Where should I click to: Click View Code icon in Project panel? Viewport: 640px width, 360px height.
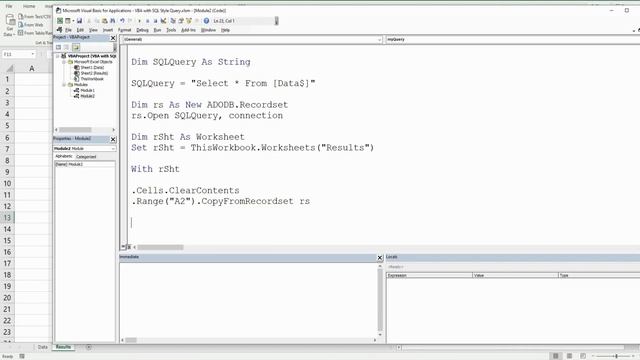tap(58, 47)
